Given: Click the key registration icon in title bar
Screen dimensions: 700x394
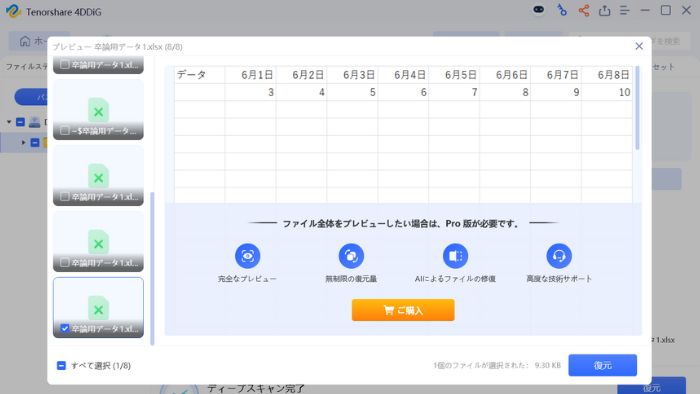Looking at the screenshot, I should point(562,10).
